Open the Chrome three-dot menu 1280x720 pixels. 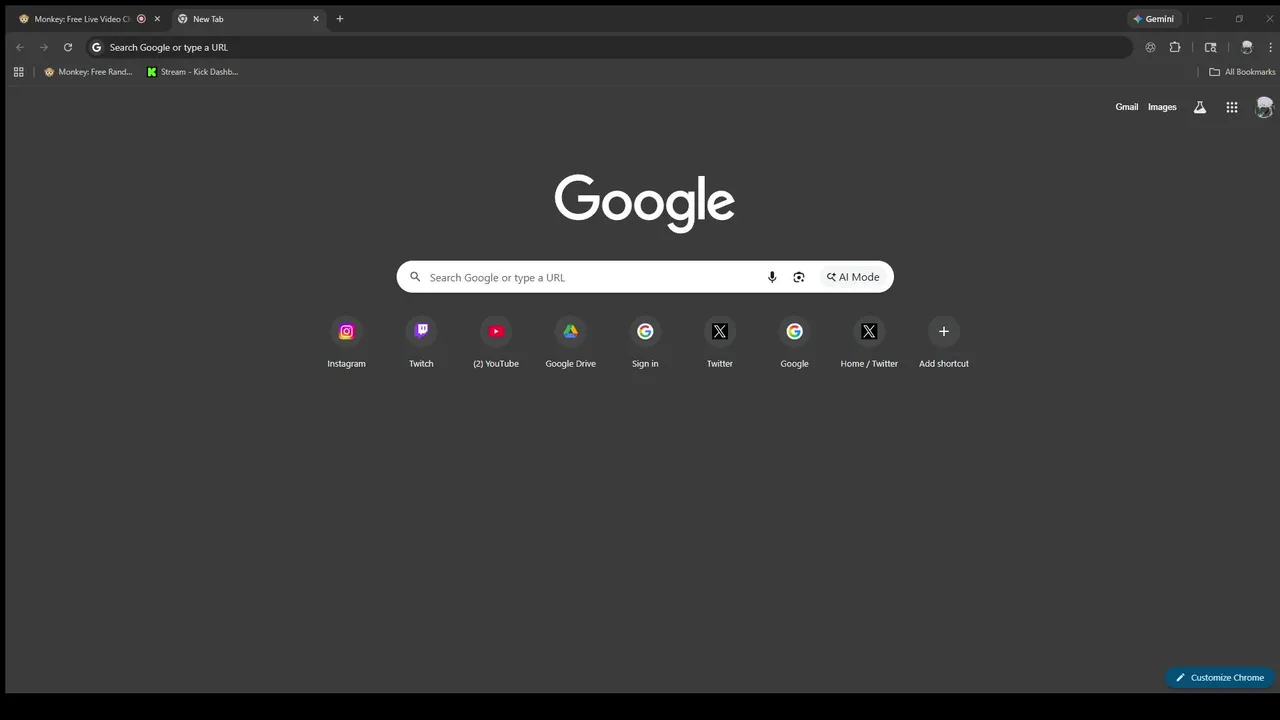[1271, 47]
